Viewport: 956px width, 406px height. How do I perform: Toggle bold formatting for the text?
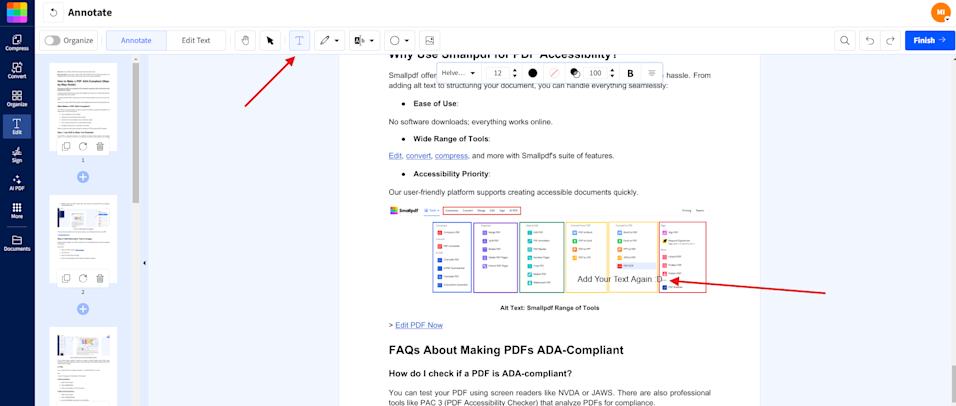point(630,73)
